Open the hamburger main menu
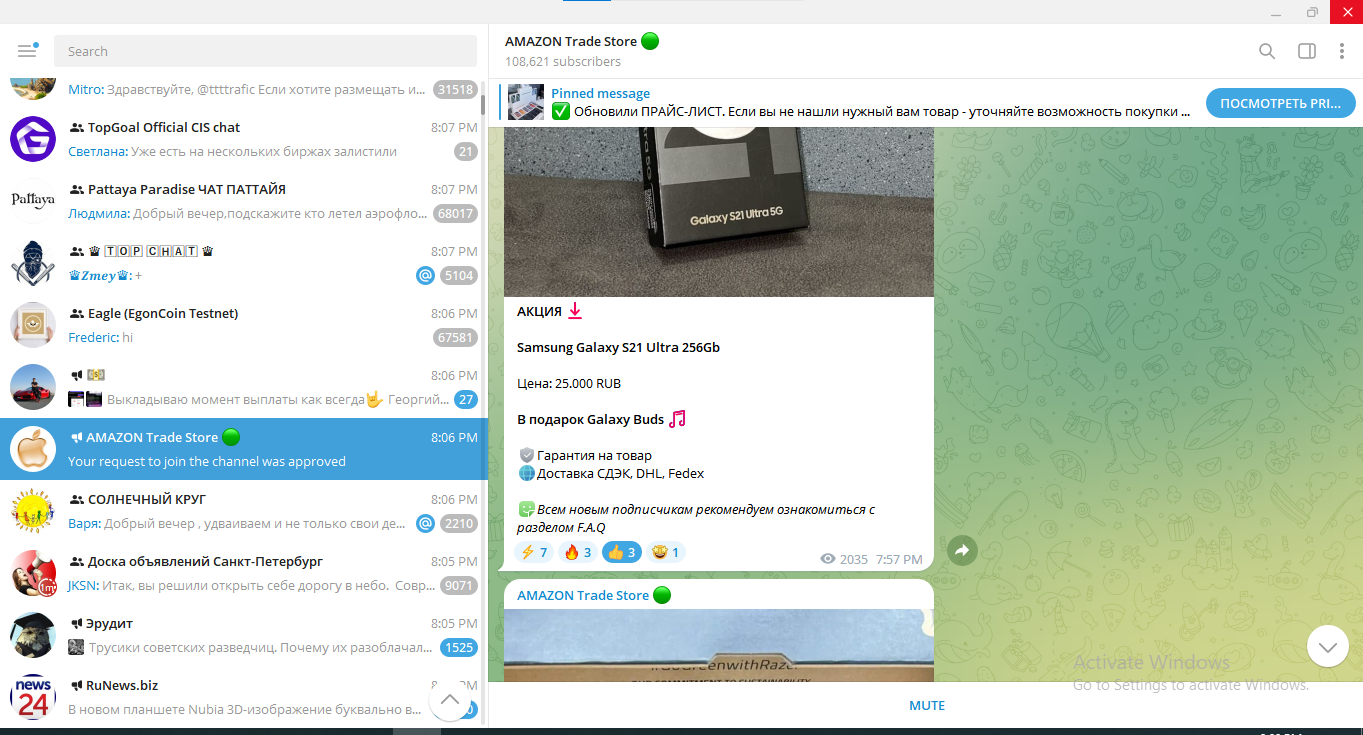The image size is (1363, 735). [x=27, y=51]
